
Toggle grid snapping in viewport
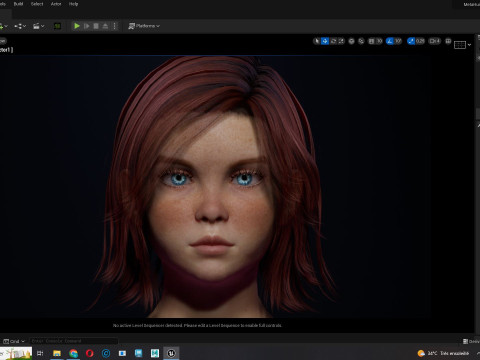(371, 41)
